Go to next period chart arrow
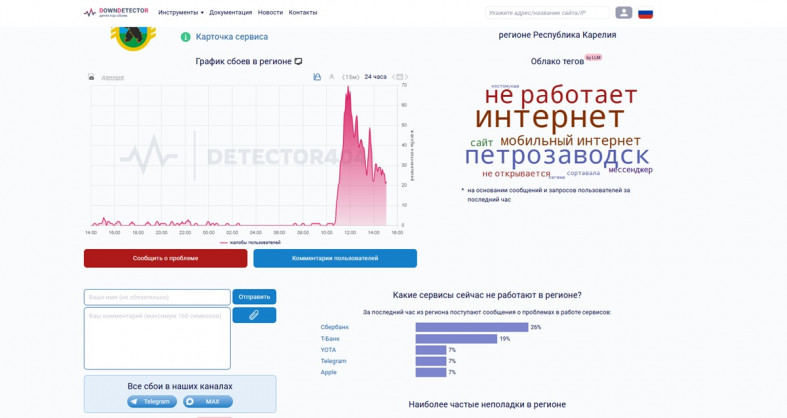Image resolution: width=787 pixels, height=418 pixels. pos(406,77)
